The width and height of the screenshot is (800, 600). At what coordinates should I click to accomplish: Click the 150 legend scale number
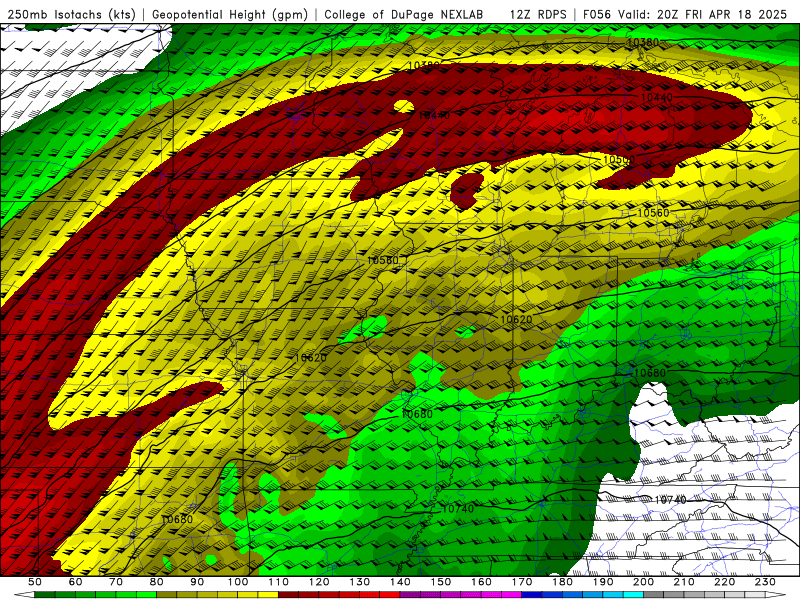pyautogui.click(x=441, y=582)
